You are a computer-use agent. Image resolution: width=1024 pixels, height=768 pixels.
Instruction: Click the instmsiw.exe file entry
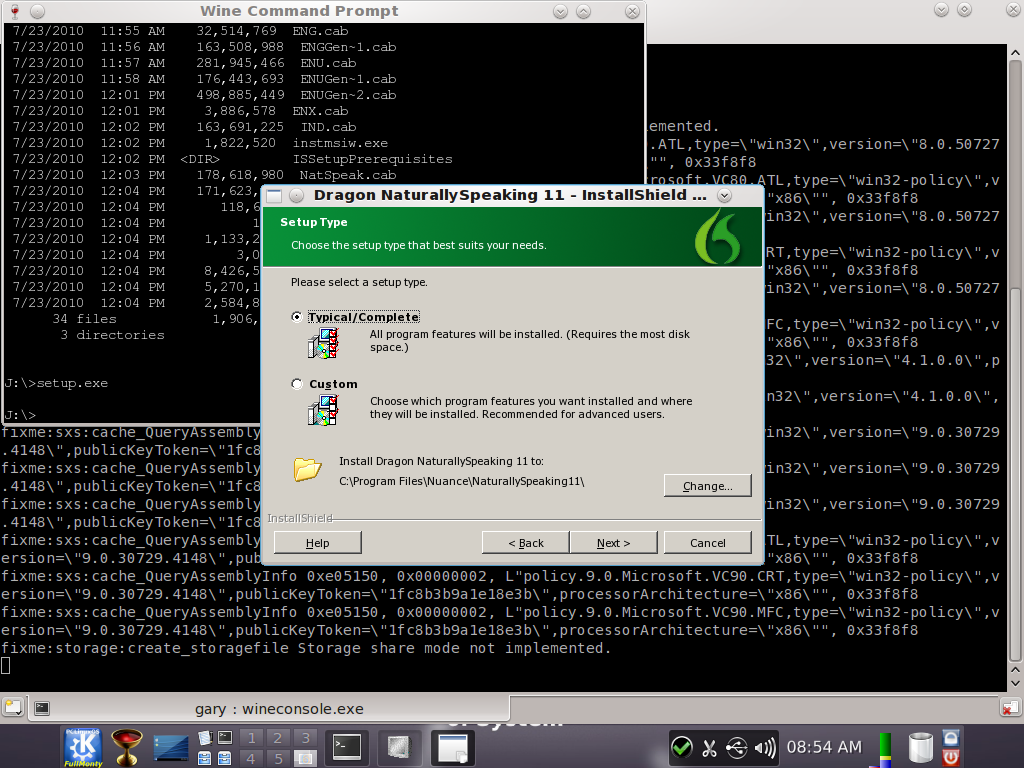pyautogui.click(x=340, y=143)
